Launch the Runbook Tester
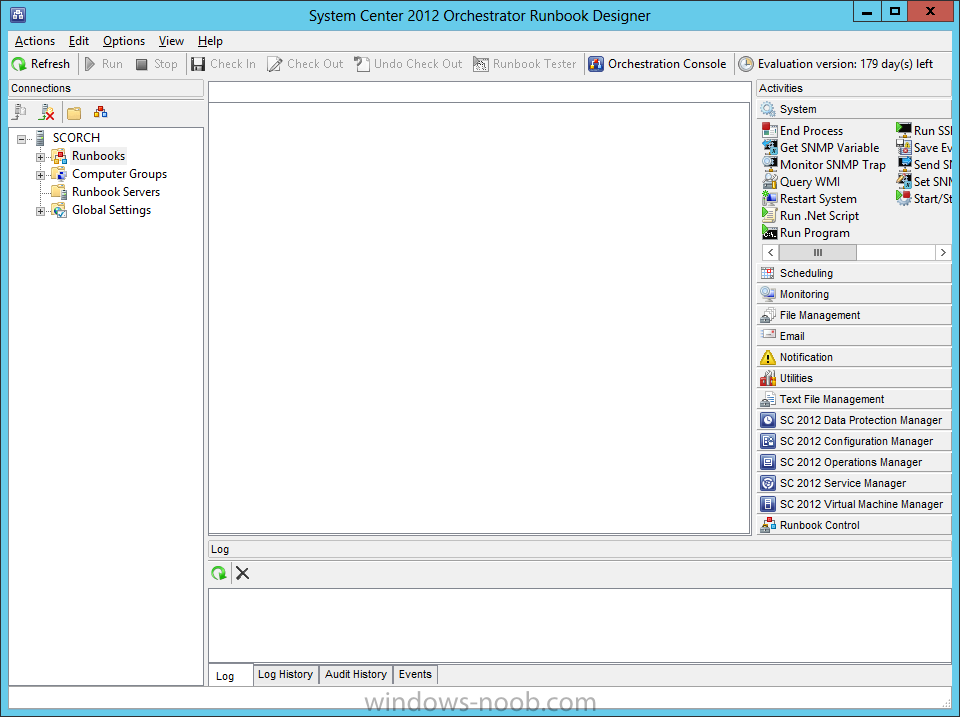The width and height of the screenshot is (960, 717). tap(525, 64)
